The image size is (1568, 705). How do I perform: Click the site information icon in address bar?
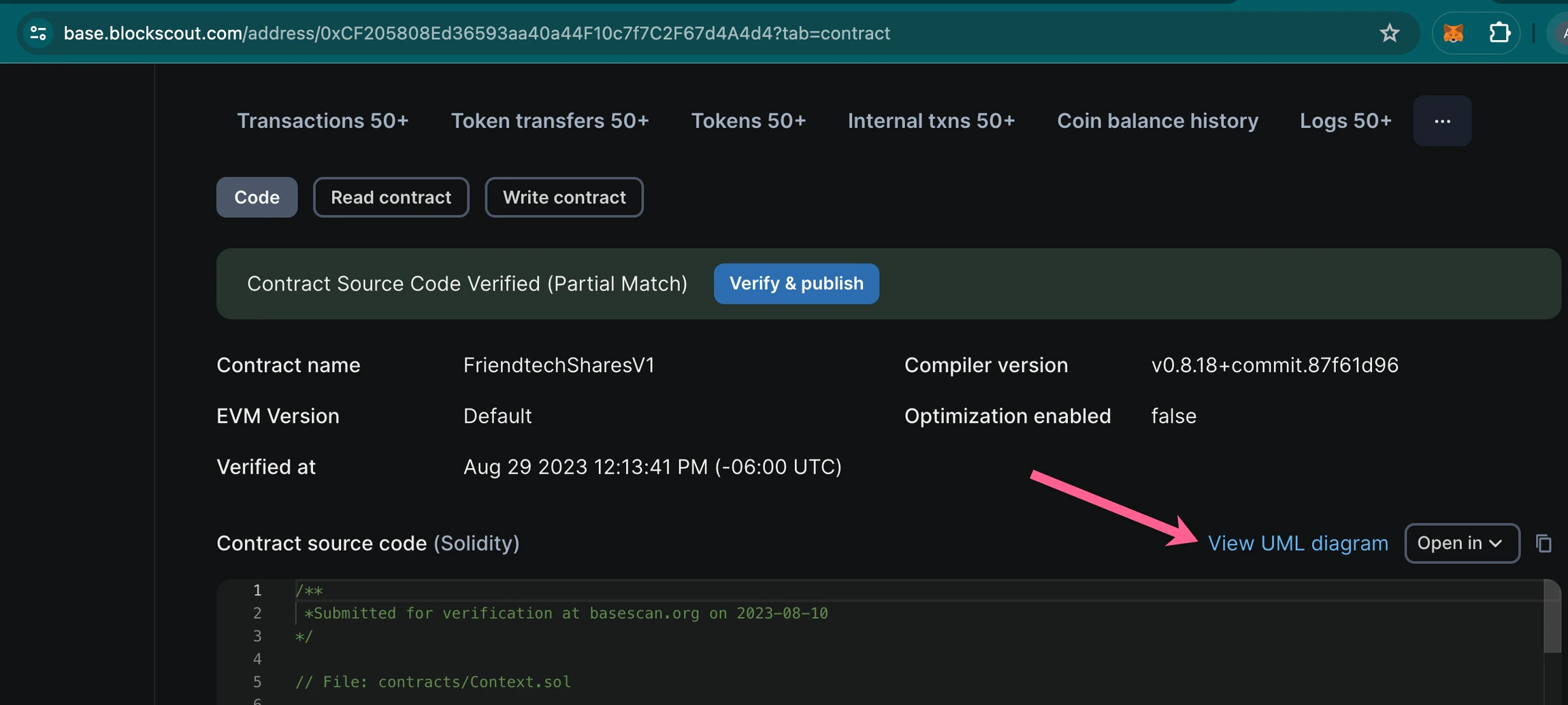coord(38,33)
